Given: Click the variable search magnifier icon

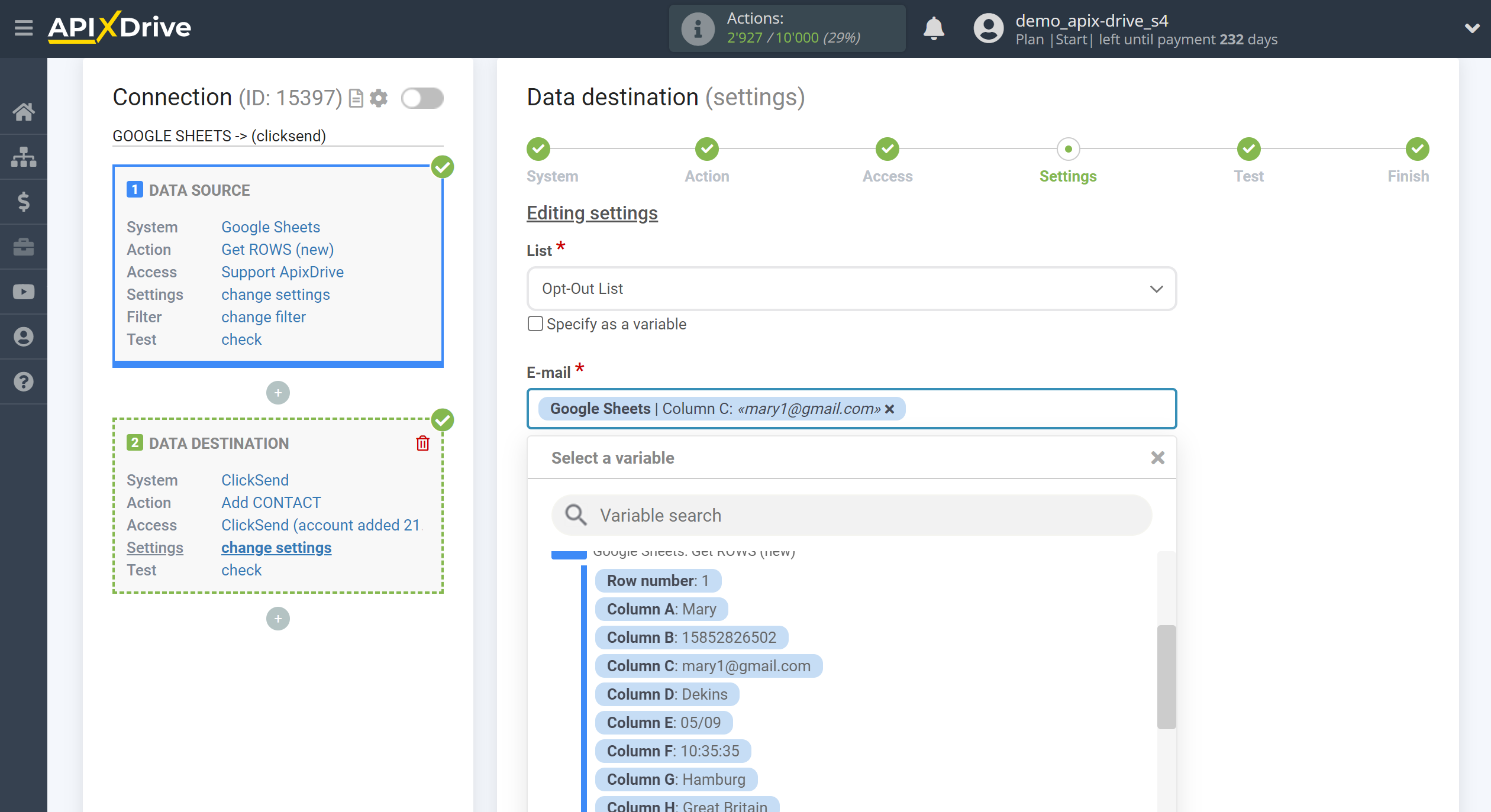Looking at the screenshot, I should point(576,515).
